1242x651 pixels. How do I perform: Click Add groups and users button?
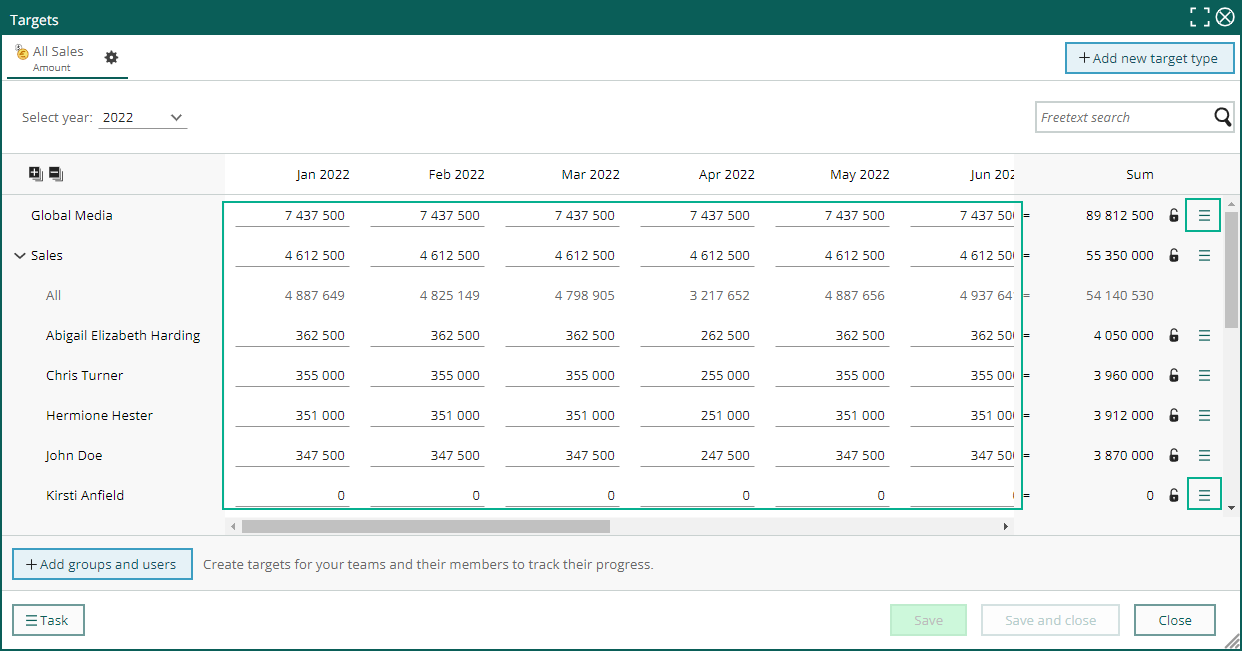click(x=102, y=564)
